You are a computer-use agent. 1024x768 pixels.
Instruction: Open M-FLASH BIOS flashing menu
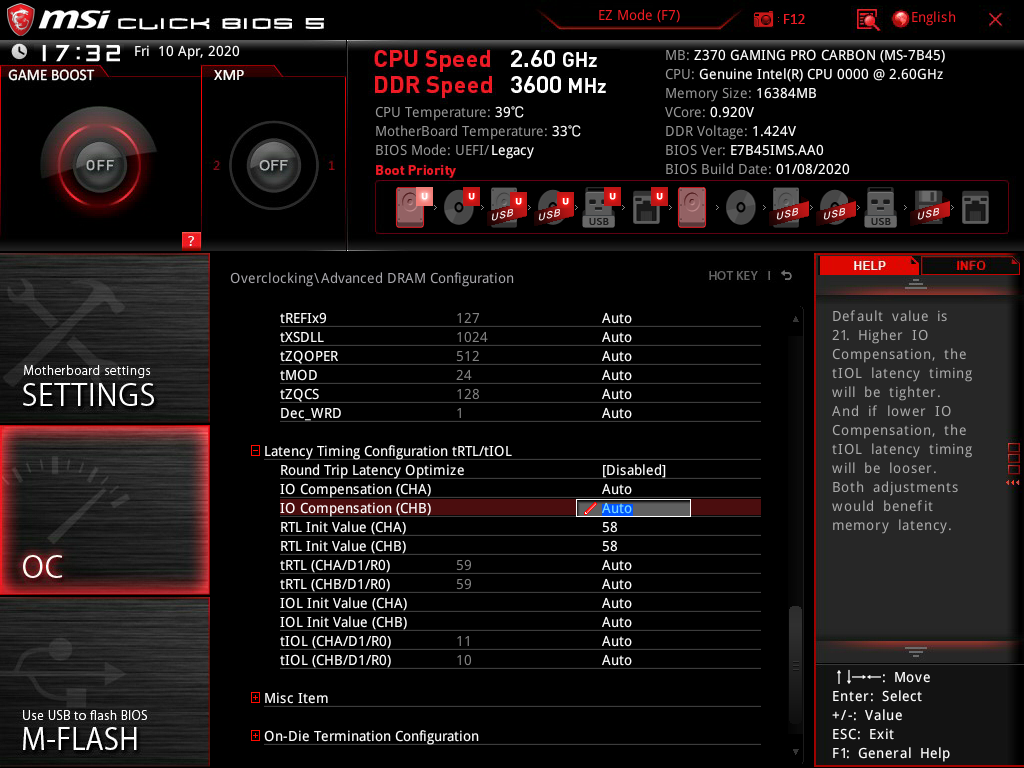[104, 681]
